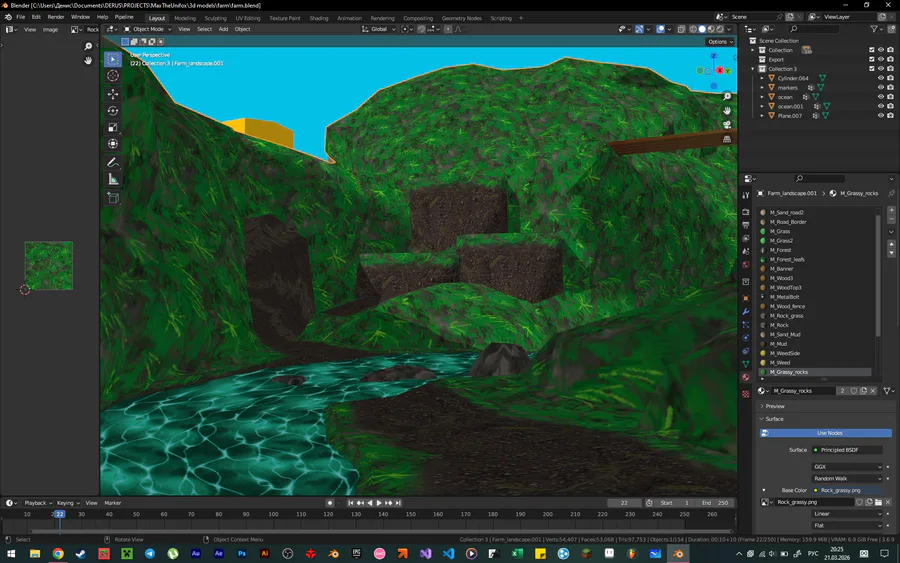Click the Base Color Rock_grassy.png field
This screenshot has width=900, height=563.
pos(847,490)
